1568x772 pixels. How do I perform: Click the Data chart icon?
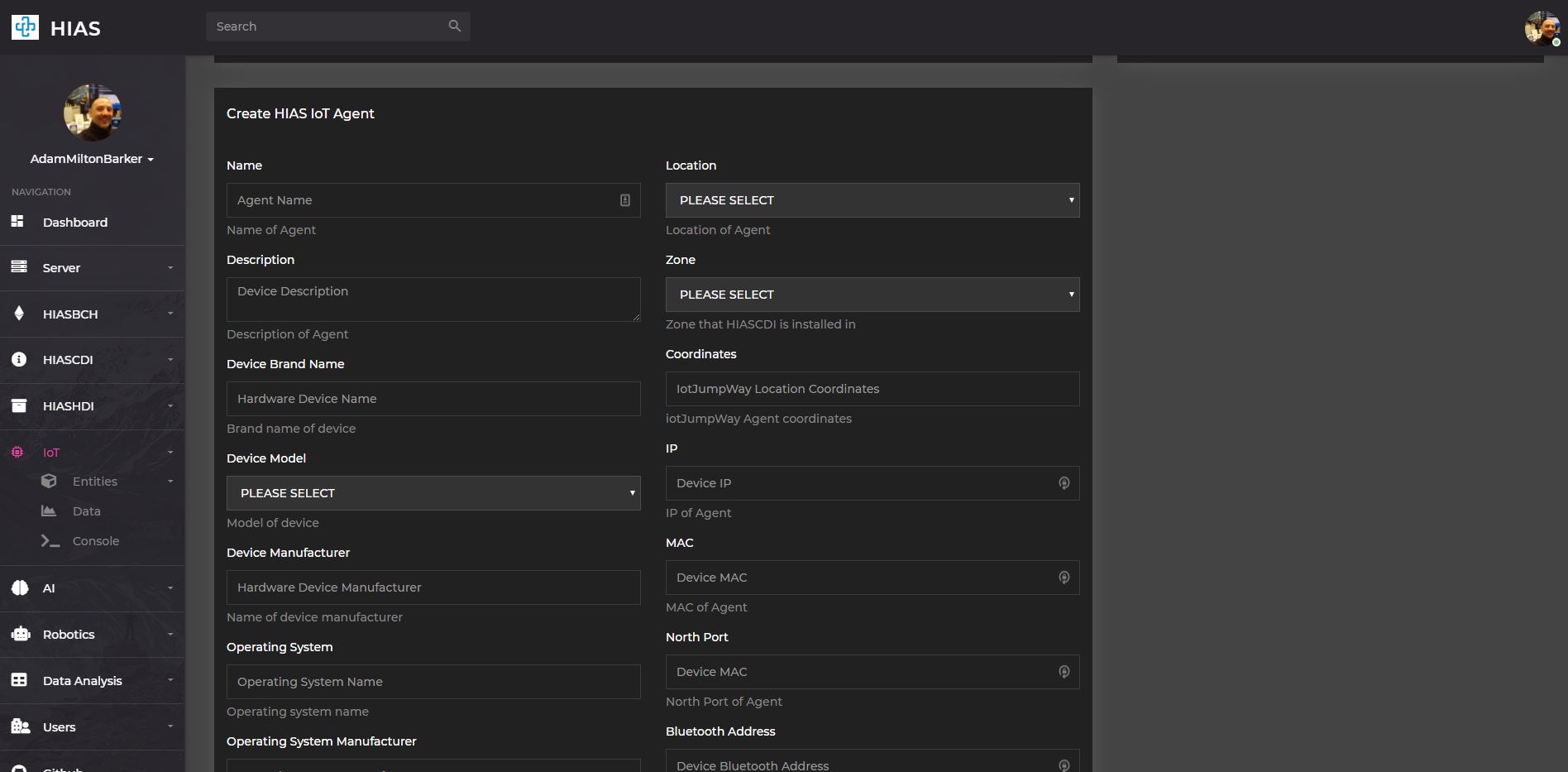click(49, 511)
